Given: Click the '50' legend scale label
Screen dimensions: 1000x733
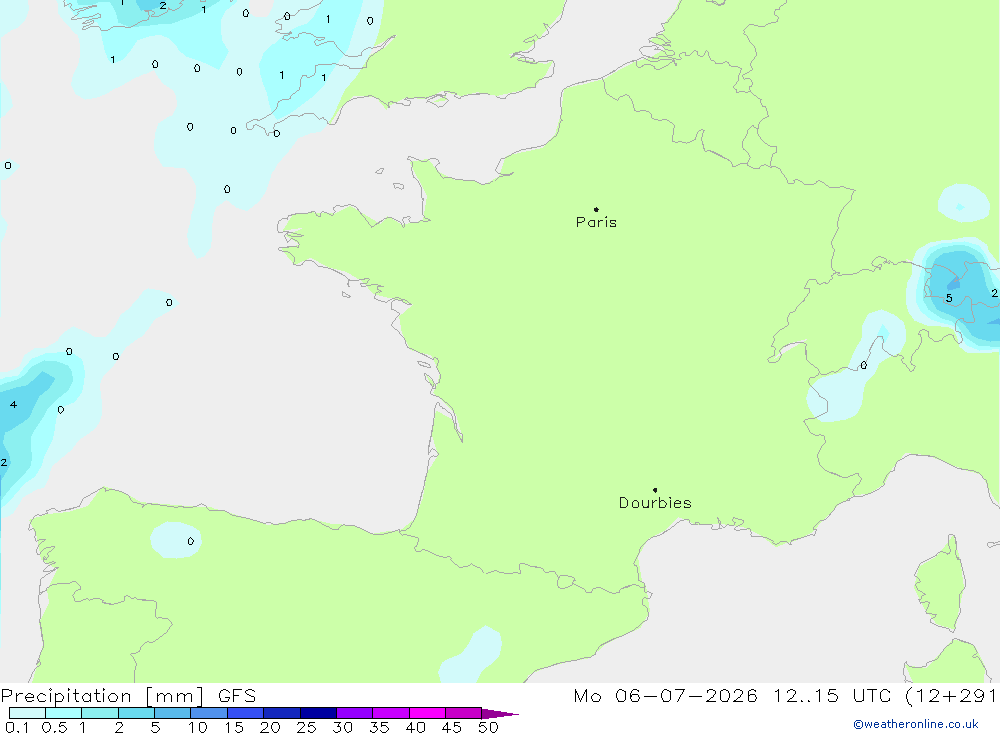Looking at the screenshot, I should pos(488,727).
